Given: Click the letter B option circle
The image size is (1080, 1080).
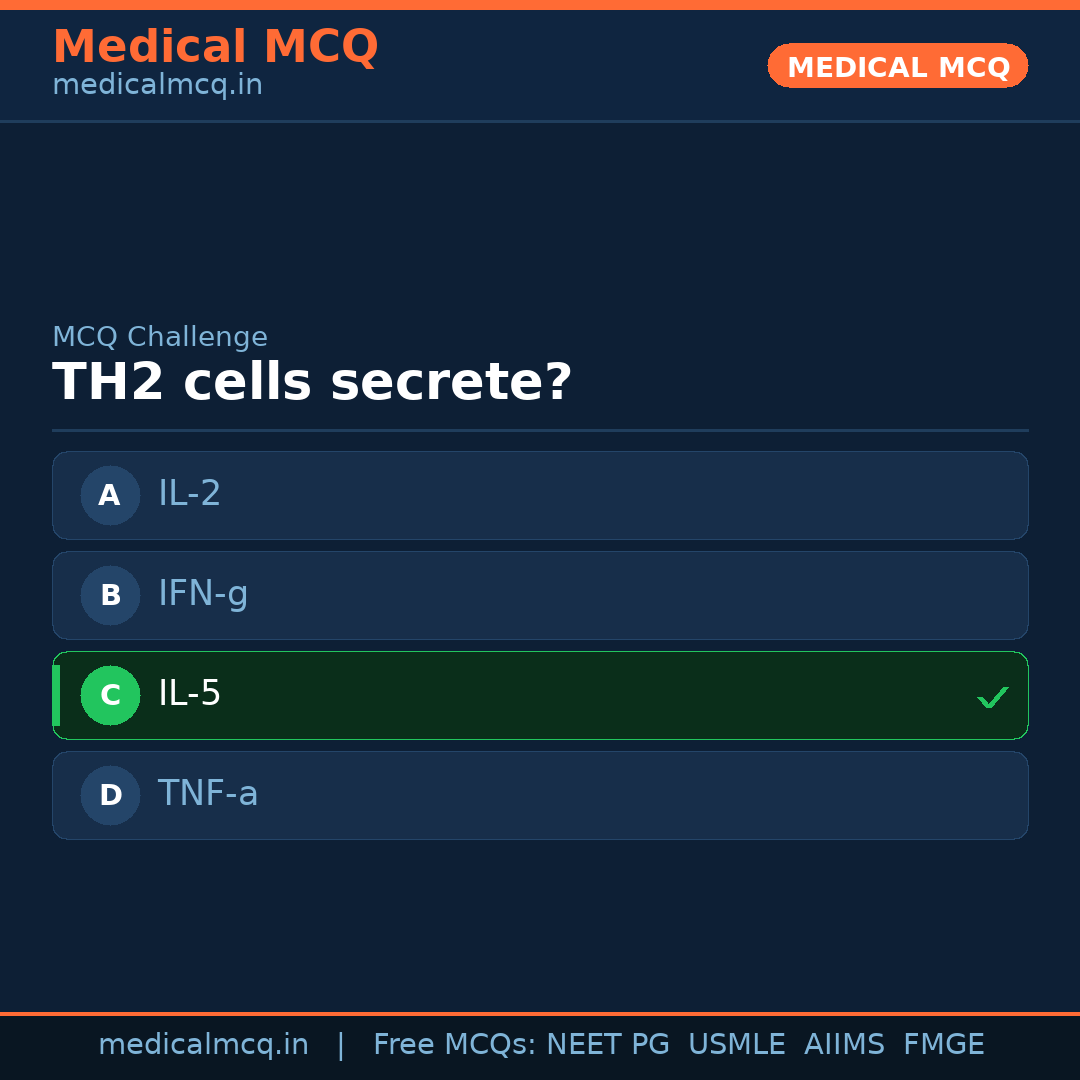Looking at the screenshot, I should [x=110, y=595].
